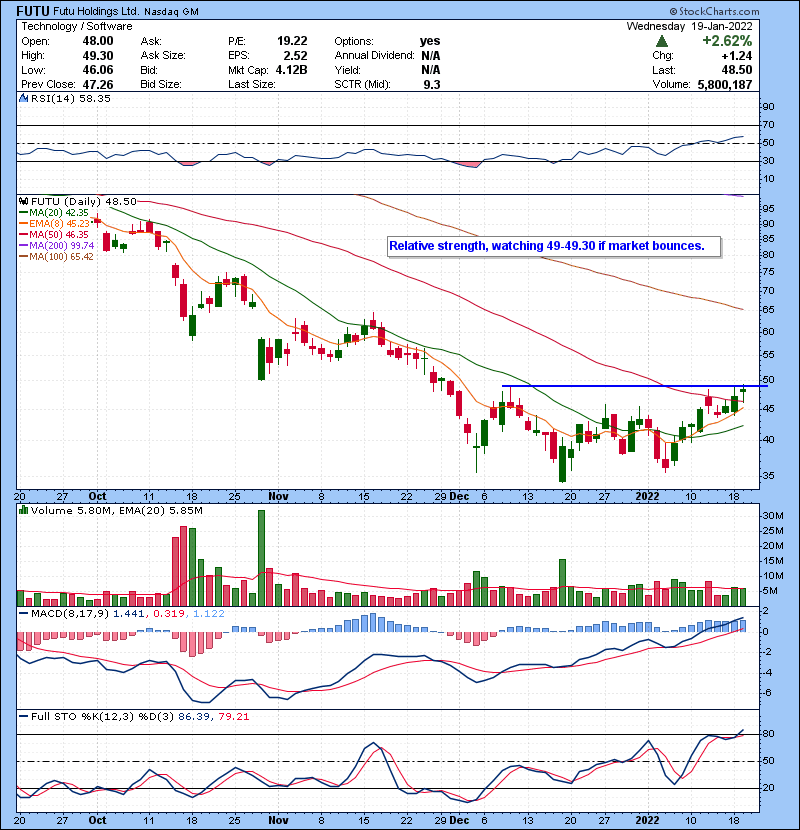Select the green MA(20) legend line marker

[23, 213]
